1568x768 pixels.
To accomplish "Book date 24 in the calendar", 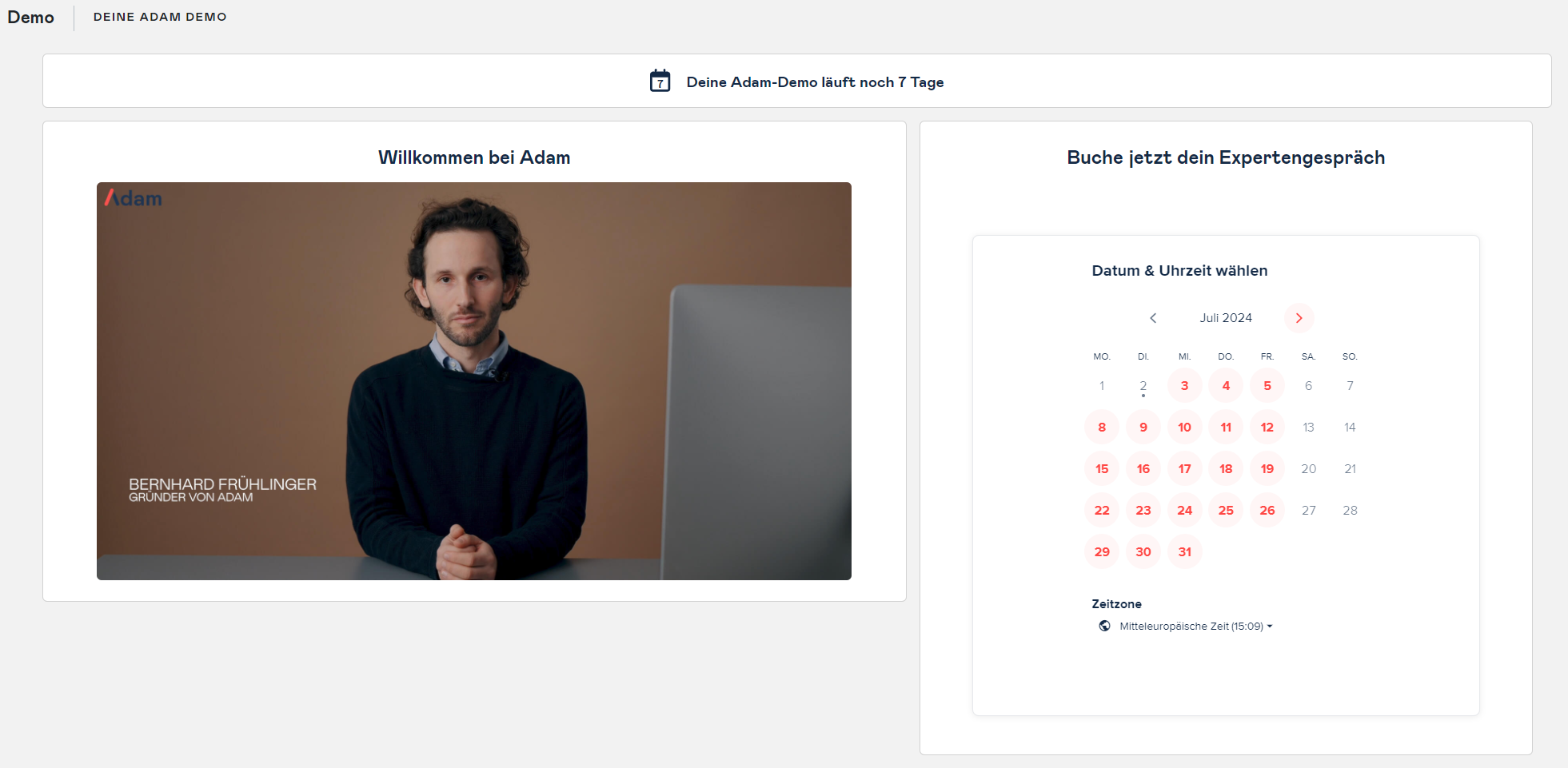I will [1185, 511].
